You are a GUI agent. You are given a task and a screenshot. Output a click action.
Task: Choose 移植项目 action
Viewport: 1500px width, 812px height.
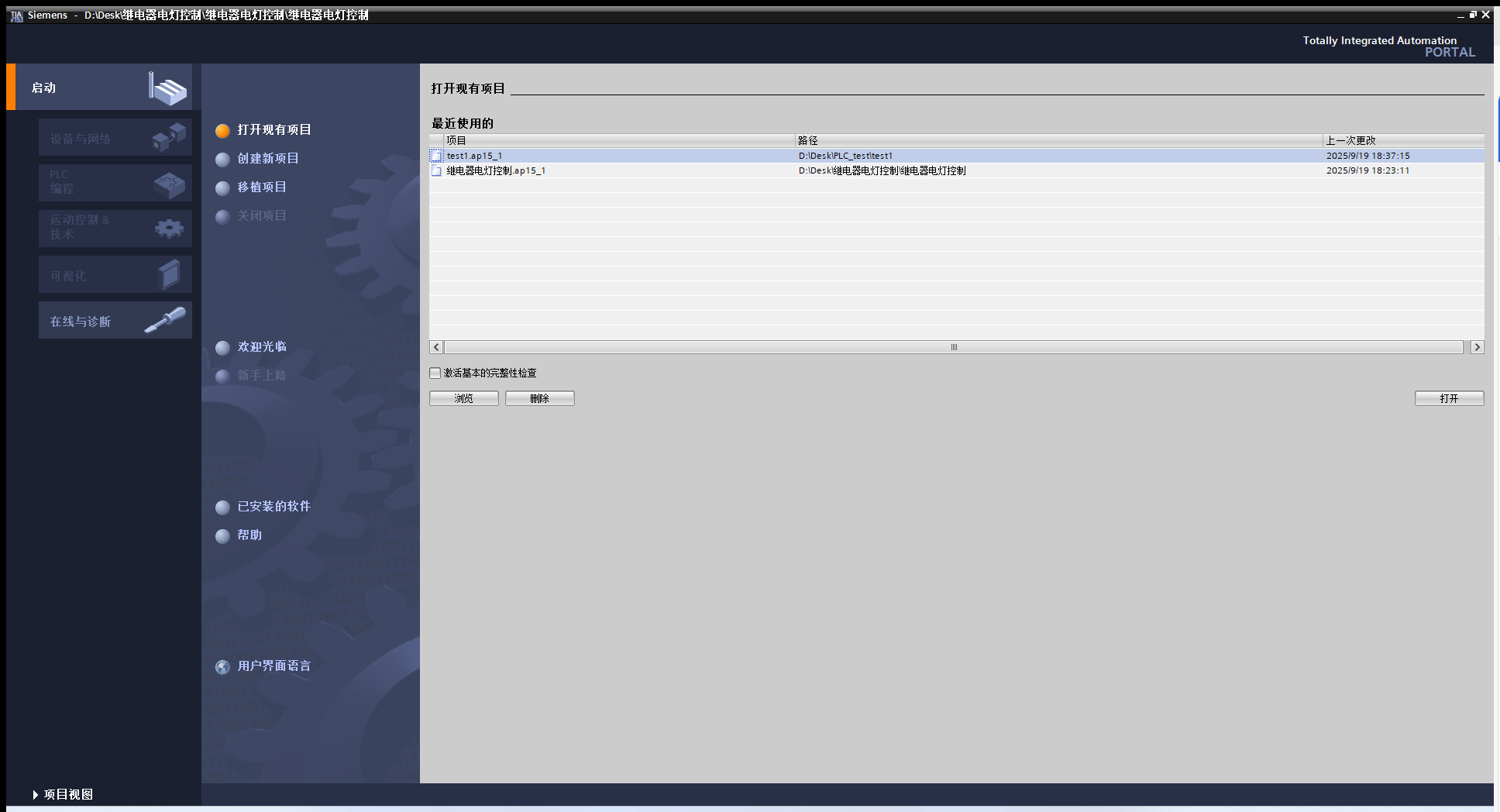pos(262,187)
